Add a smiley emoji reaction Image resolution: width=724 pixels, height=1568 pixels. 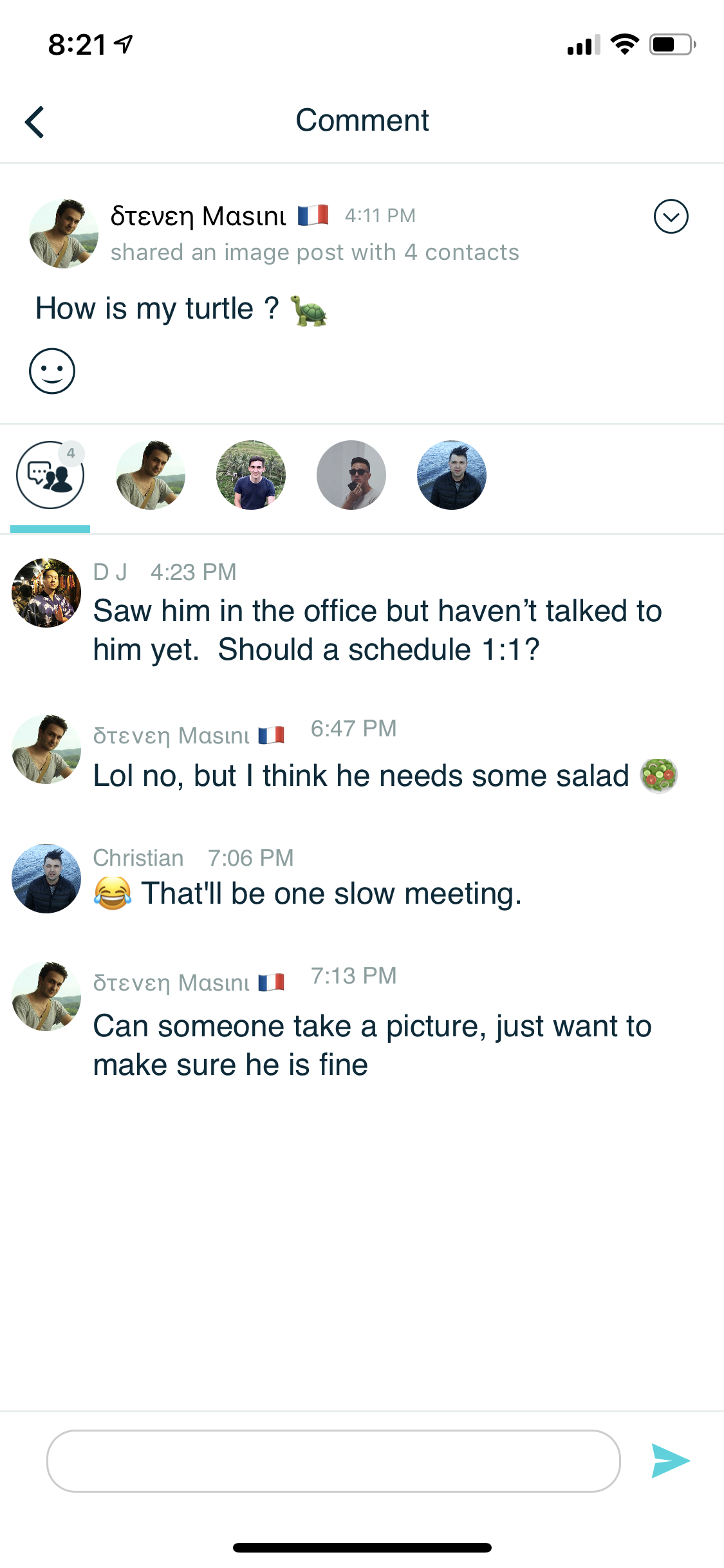point(52,371)
